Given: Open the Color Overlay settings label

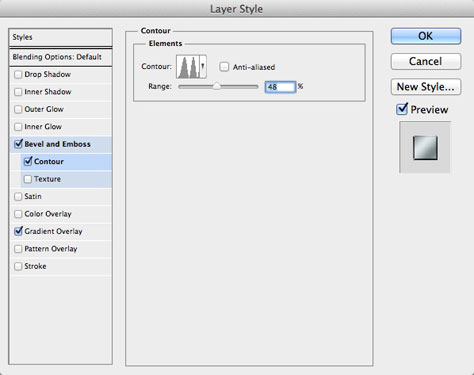Looking at the screenshot, I should tap(48, 214).
